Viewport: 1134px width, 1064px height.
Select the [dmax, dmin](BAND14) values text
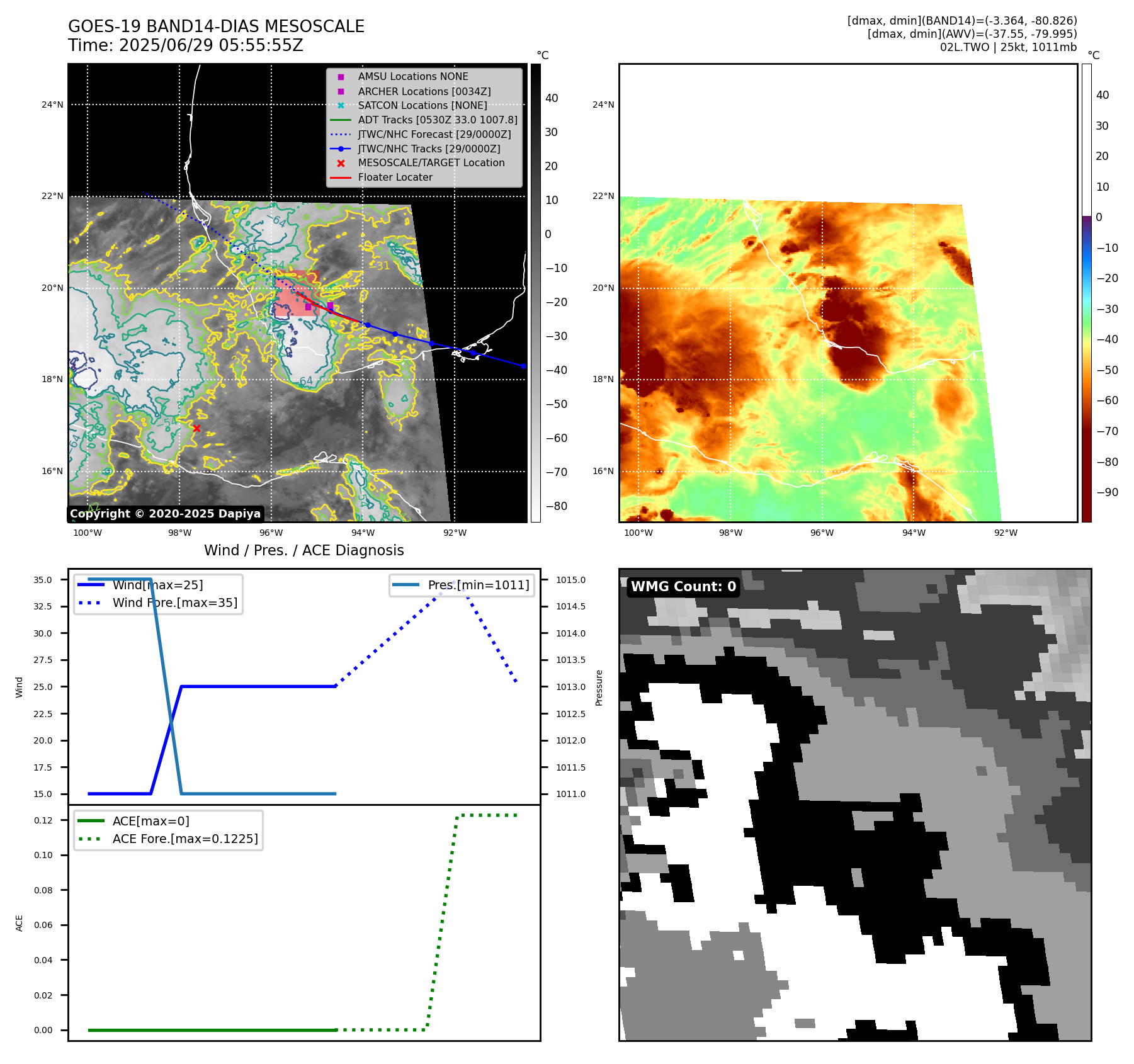tap(962, 21)
